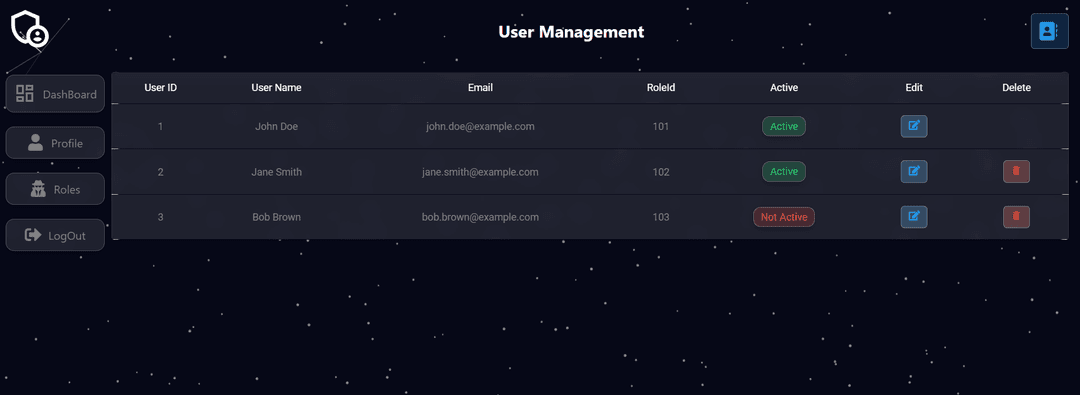Click the Active column header
1080x395 pixels.
(x=784, y=88)
